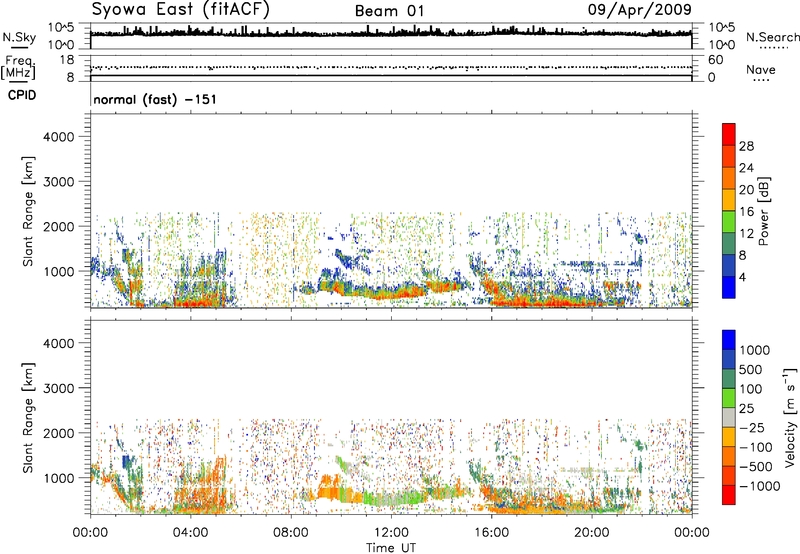Image resolution: width=800 pixels, height=554 pixels.
Task: Click the "N.Search" legend label
Action: [x=772, y=37]
